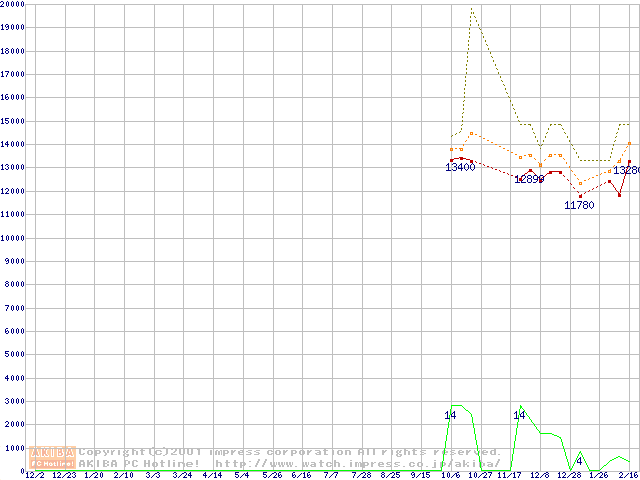
Task: Click the 3000 value on y-axis
Action: tap(15, 402)
